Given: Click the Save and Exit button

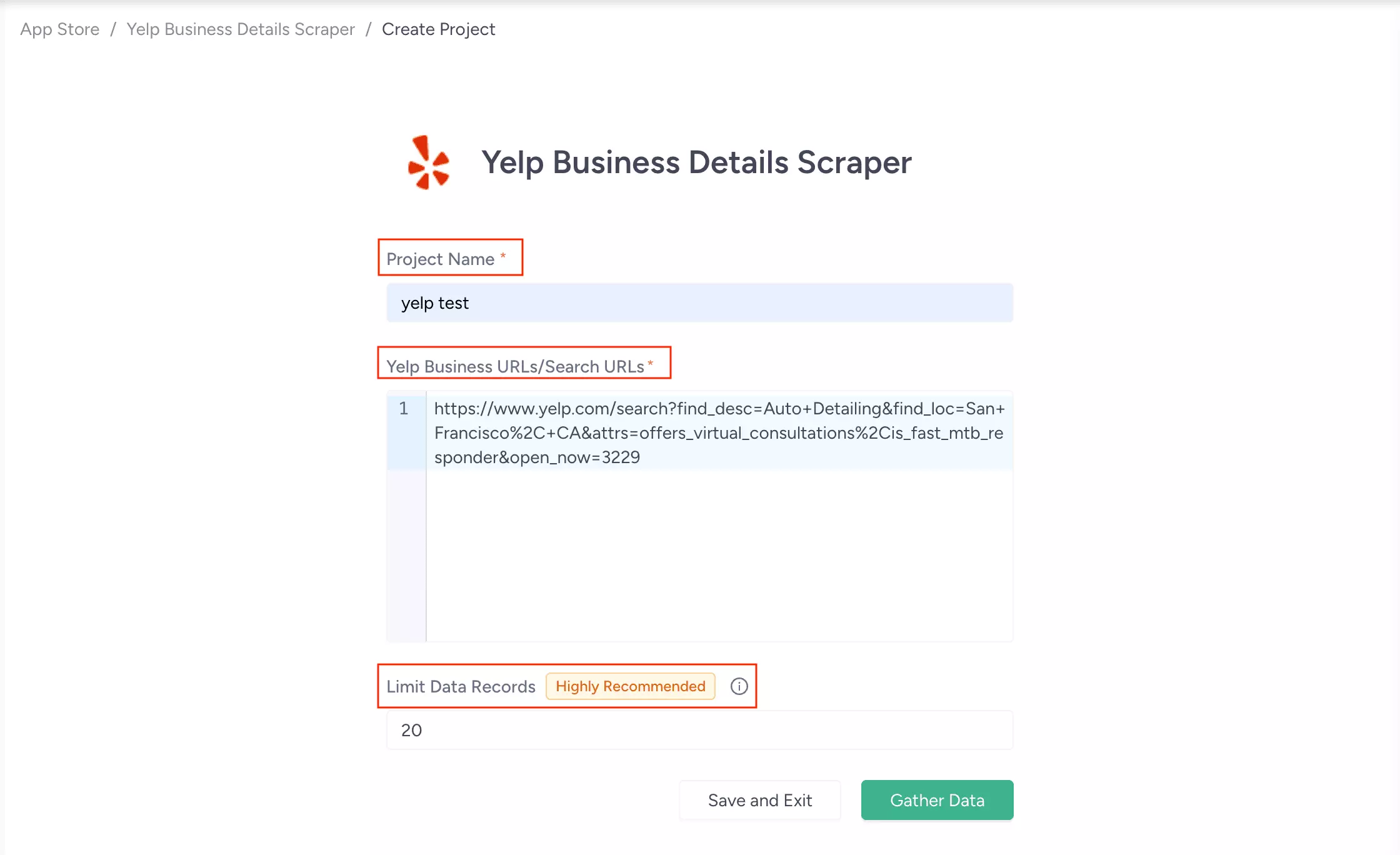Looking at the screenshot, I should pos(760,800).
